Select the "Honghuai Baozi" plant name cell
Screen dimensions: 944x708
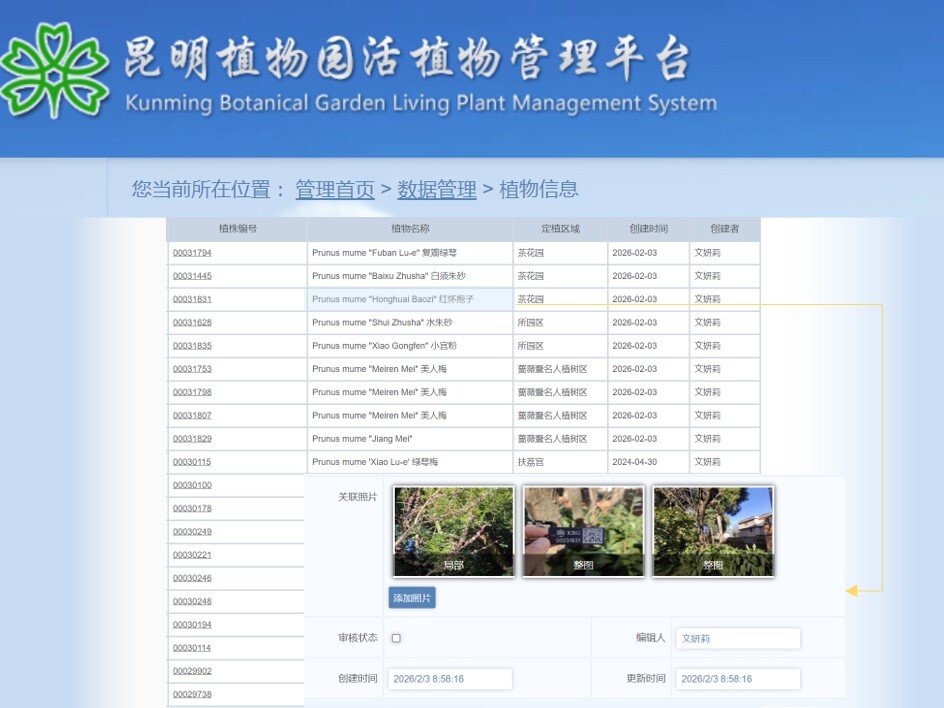[x=409, y=299]
